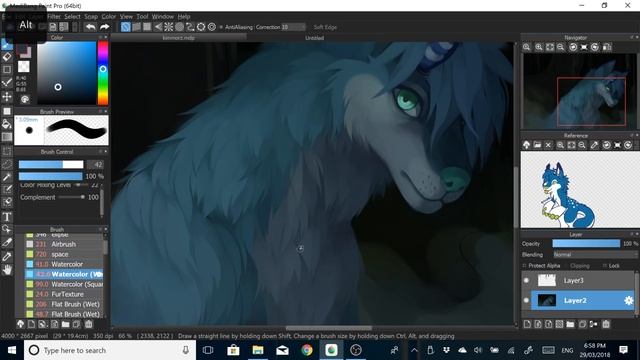This screenshot has width=640, height=360.
Task: Open the Filter menu
Action: click(x=53, y=16)
